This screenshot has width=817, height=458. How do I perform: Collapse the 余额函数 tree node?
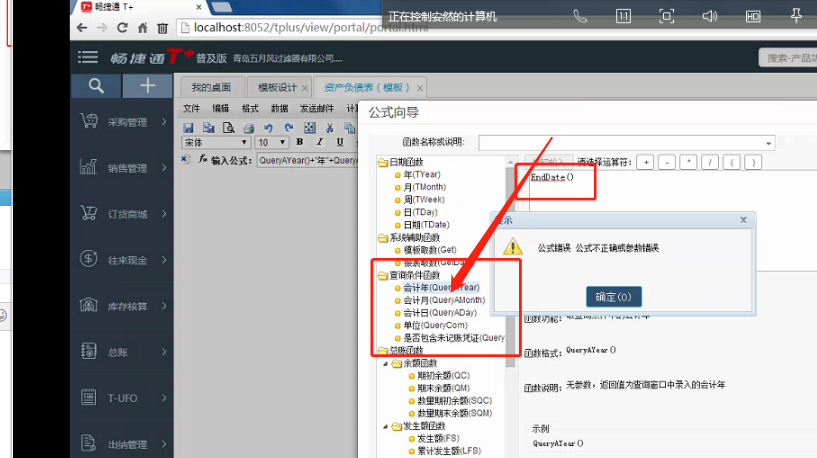(386, 363)
